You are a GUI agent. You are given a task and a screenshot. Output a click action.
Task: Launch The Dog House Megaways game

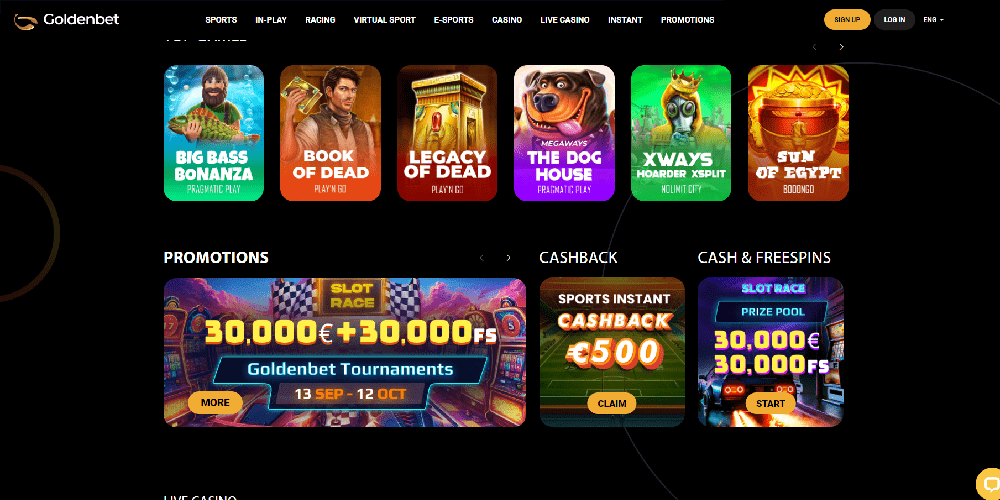564,133
